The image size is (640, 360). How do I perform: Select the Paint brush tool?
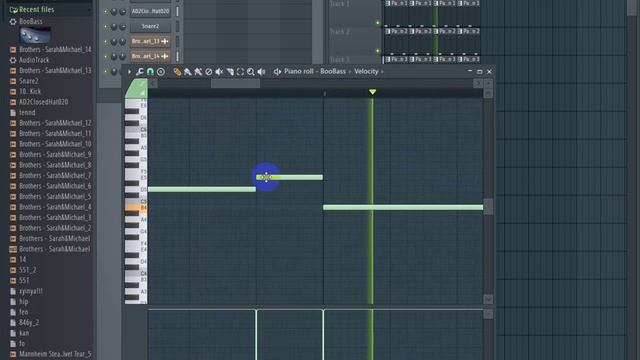pos(187,72)
